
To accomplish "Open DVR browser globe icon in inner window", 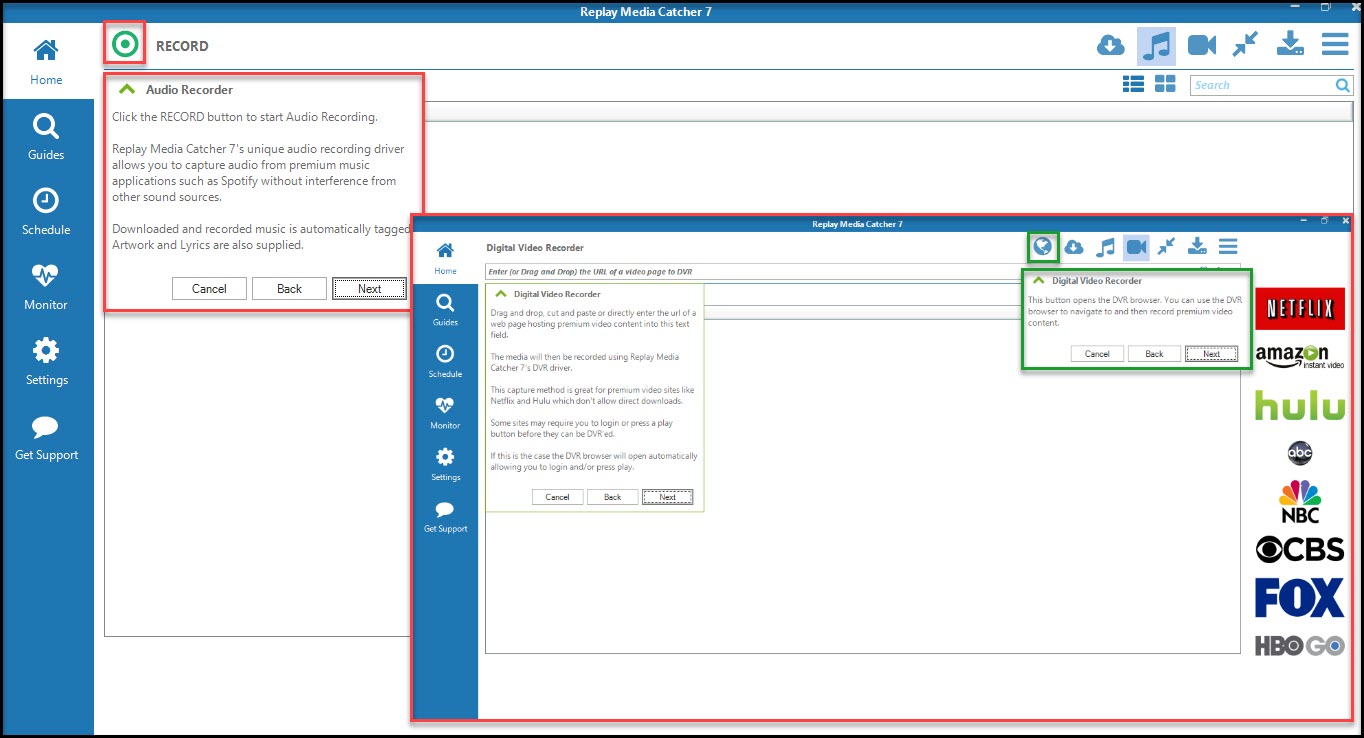I will point(1043,246).
